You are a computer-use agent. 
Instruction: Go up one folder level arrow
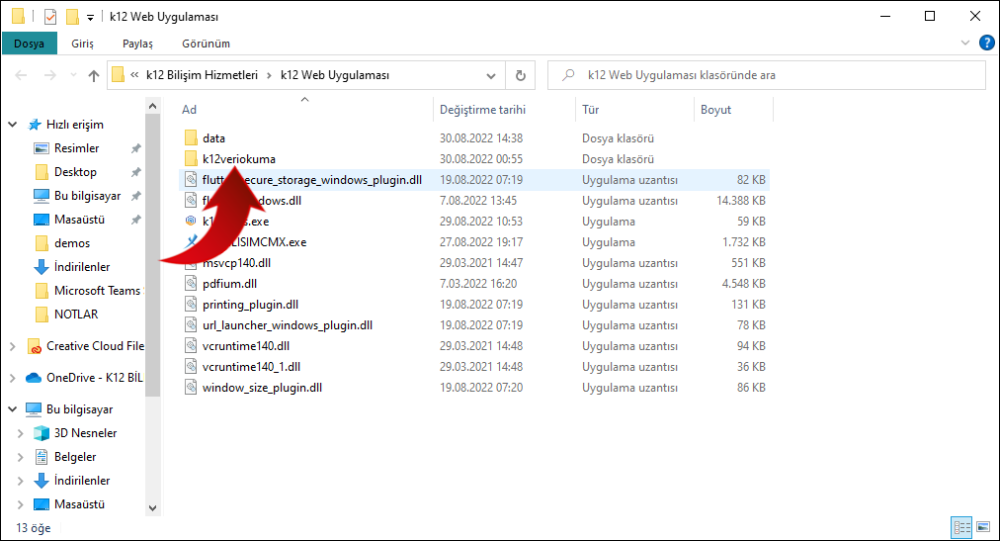click(94, 75)
